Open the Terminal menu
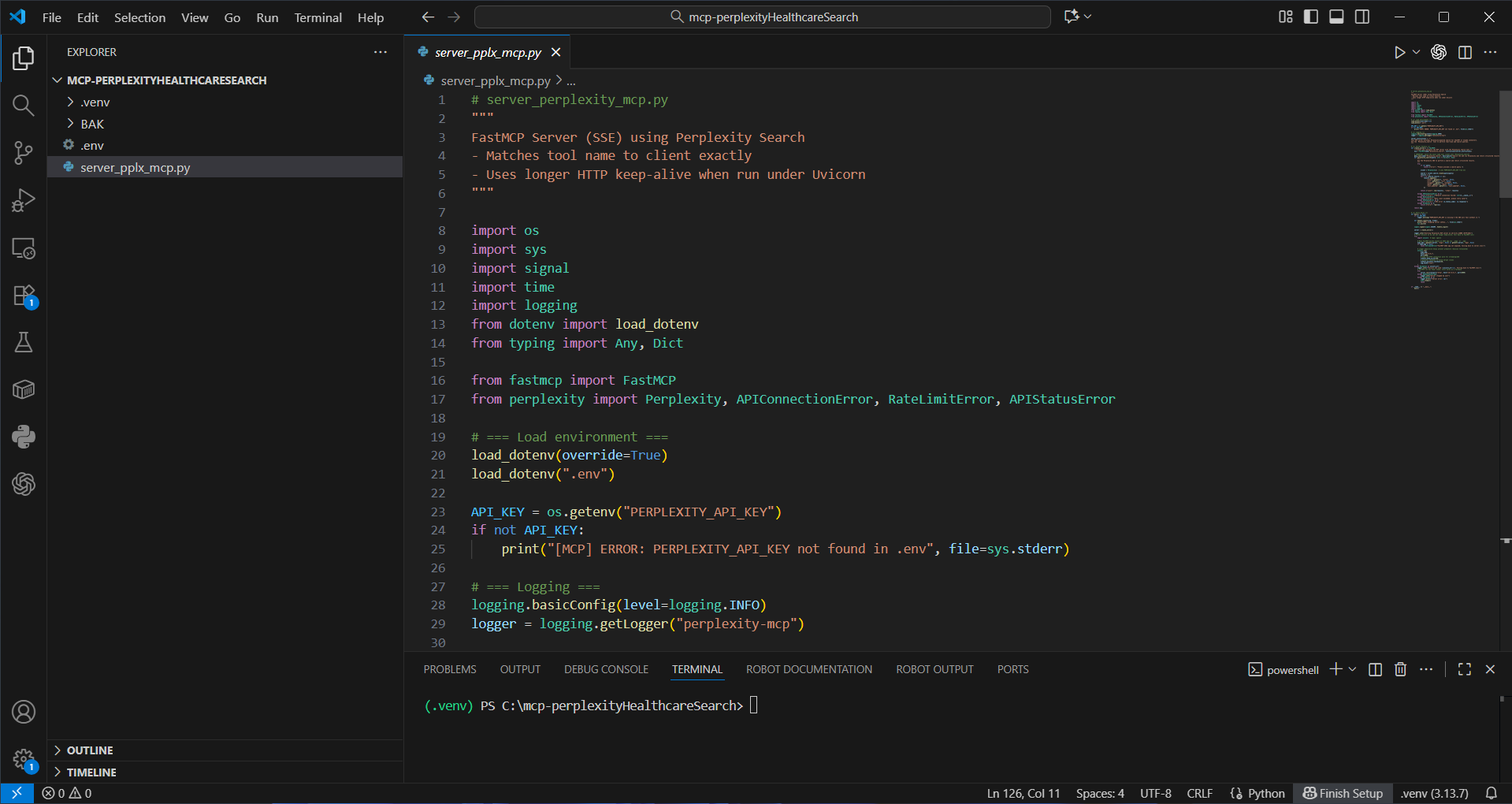This screenshot has height=804, width=1512. (318, 17)
